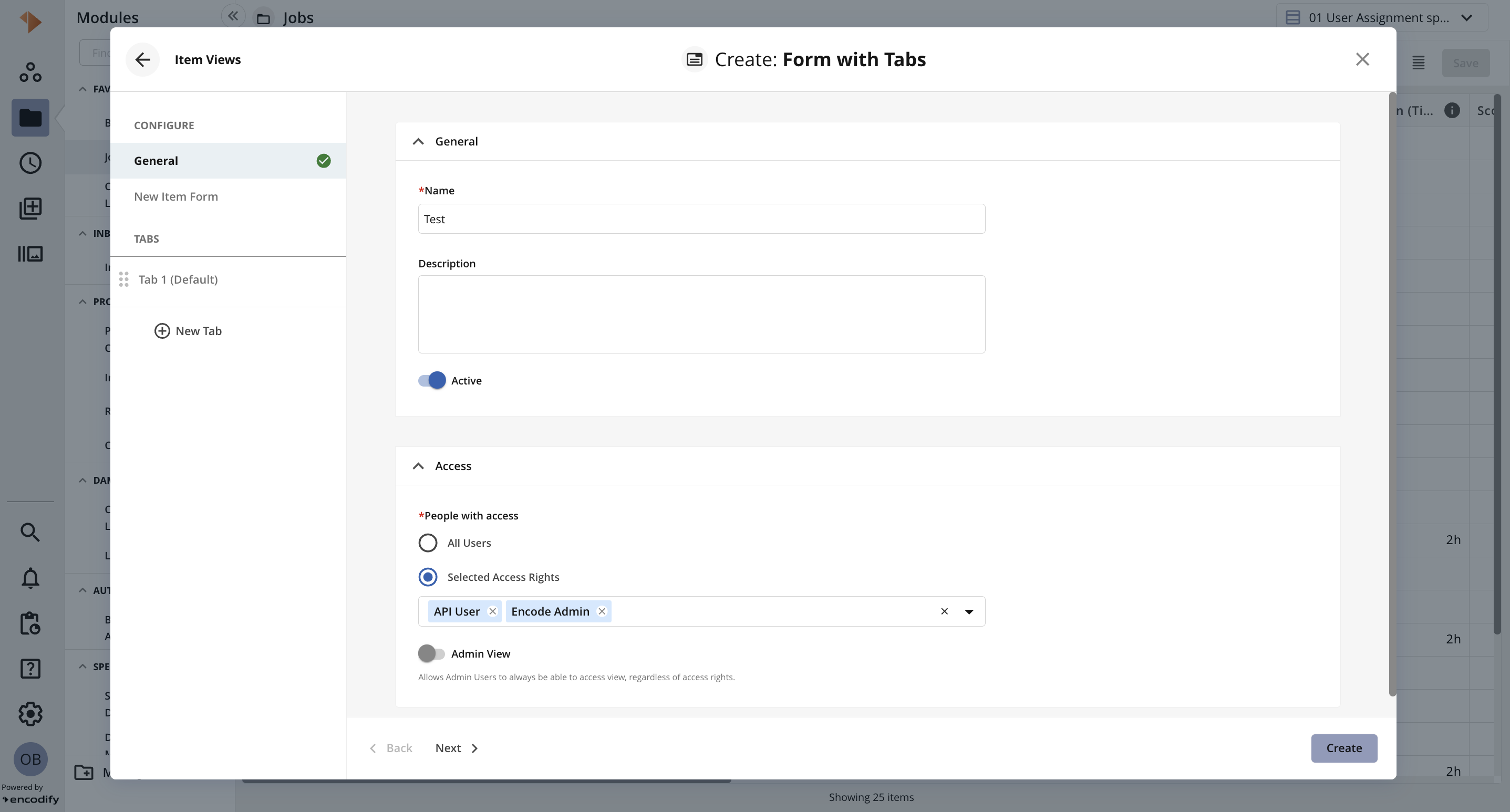Click the row density lines icon
The image size is (1510, 812).
(x=1418, y=63)
